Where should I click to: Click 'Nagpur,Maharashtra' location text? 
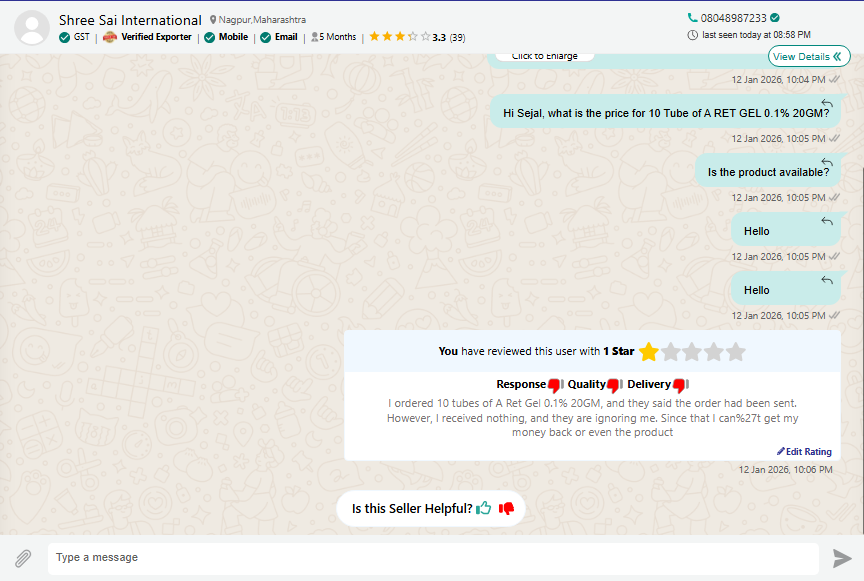point(262,20)
